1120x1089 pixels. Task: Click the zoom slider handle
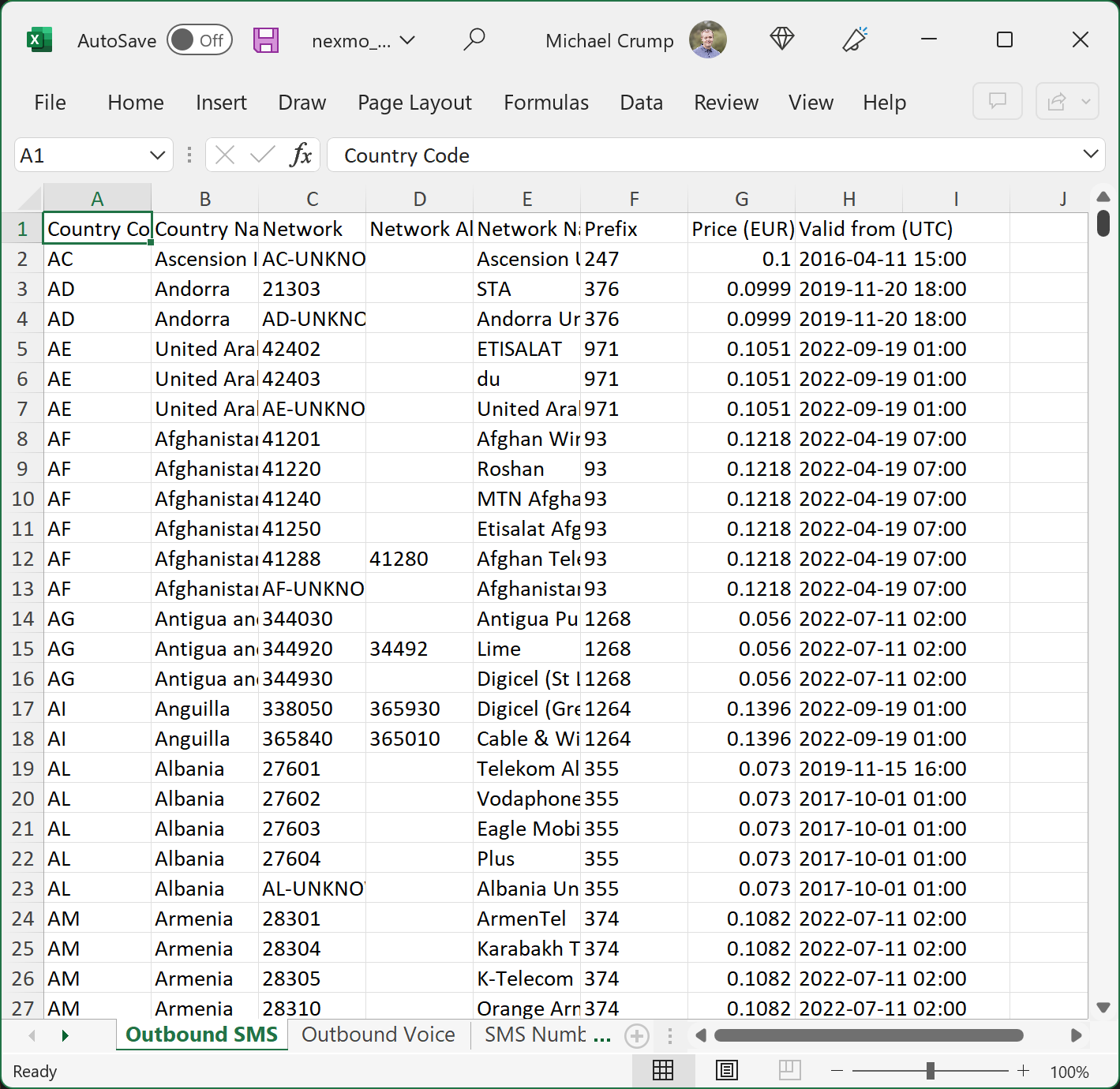[x=931, y=1071]
